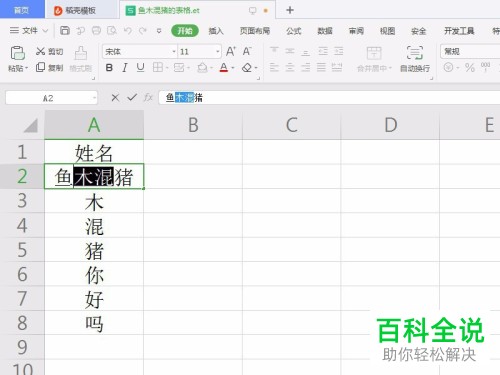Select the 开始 ribbon tab
This screenshot has width=500, height=375.
pyautogui.click(x=185, y=31)
